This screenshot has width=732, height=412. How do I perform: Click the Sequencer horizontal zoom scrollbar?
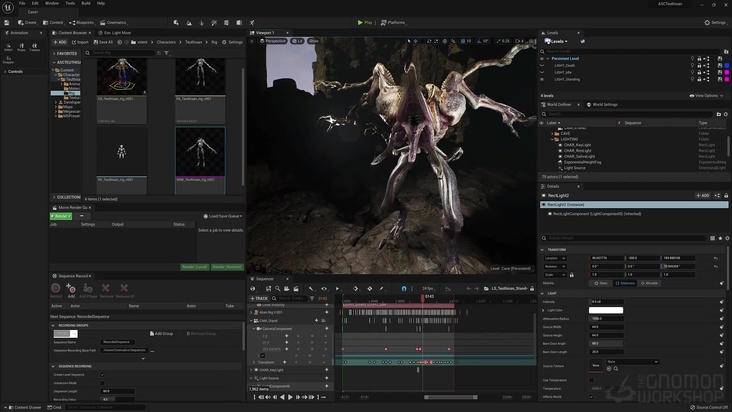point(450,397)
